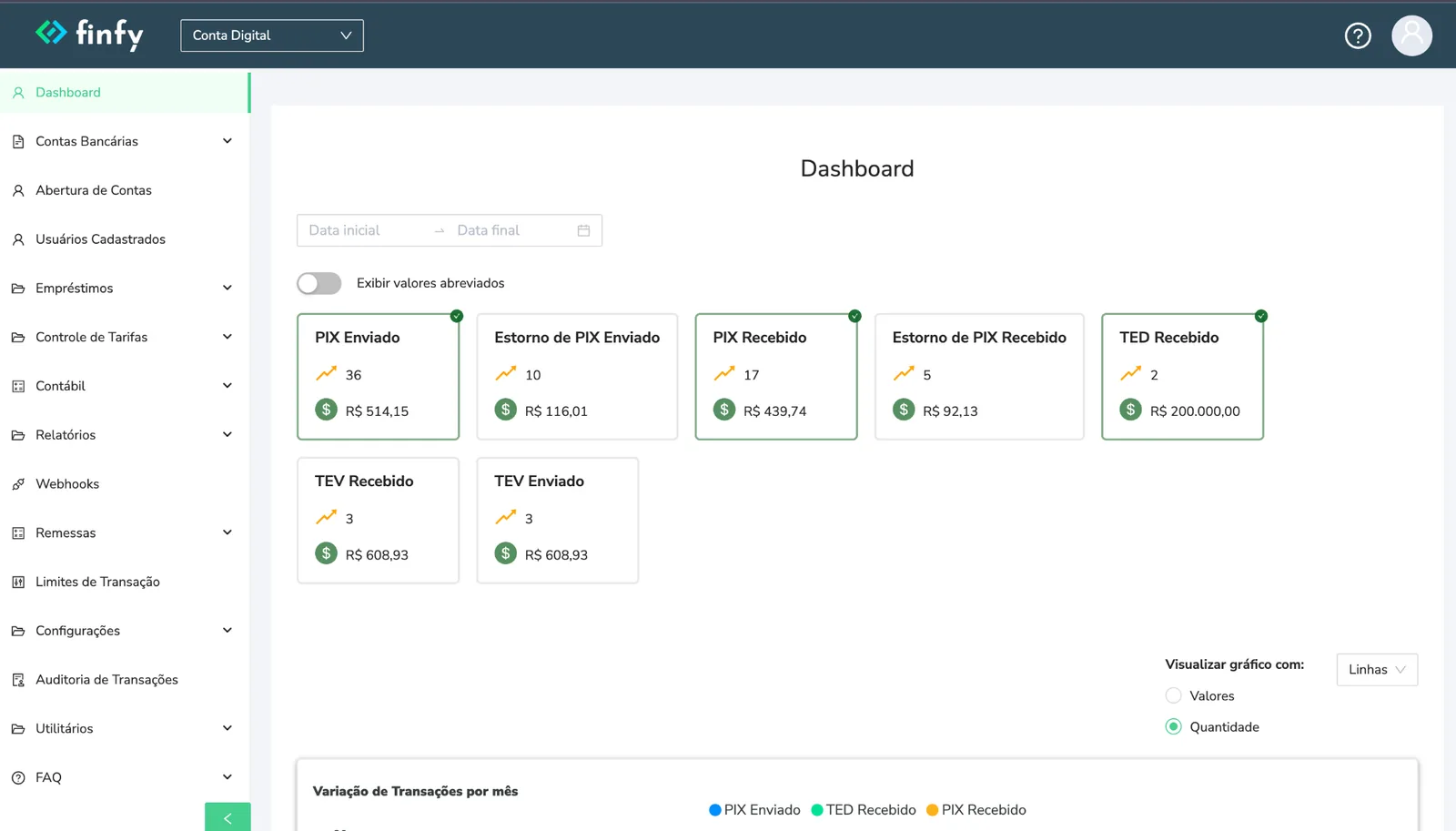Click the Auditoria de Transações audit icon
This screenshot has width=1456, height=831.
(18, 680)
